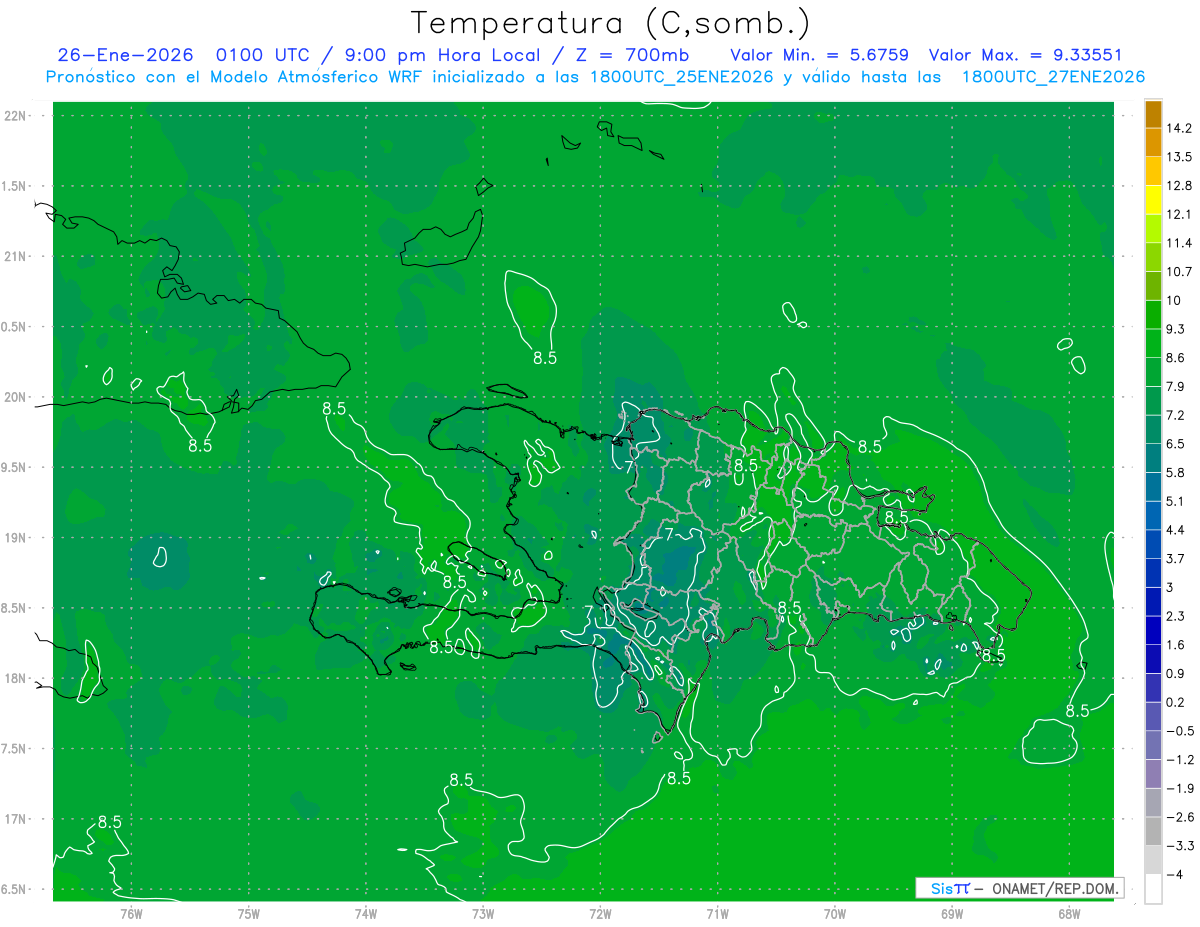
Task: Select the colour bar swatch between 5.1 and 5.8
Action: pyautogui.click(x=1153, y=487)
